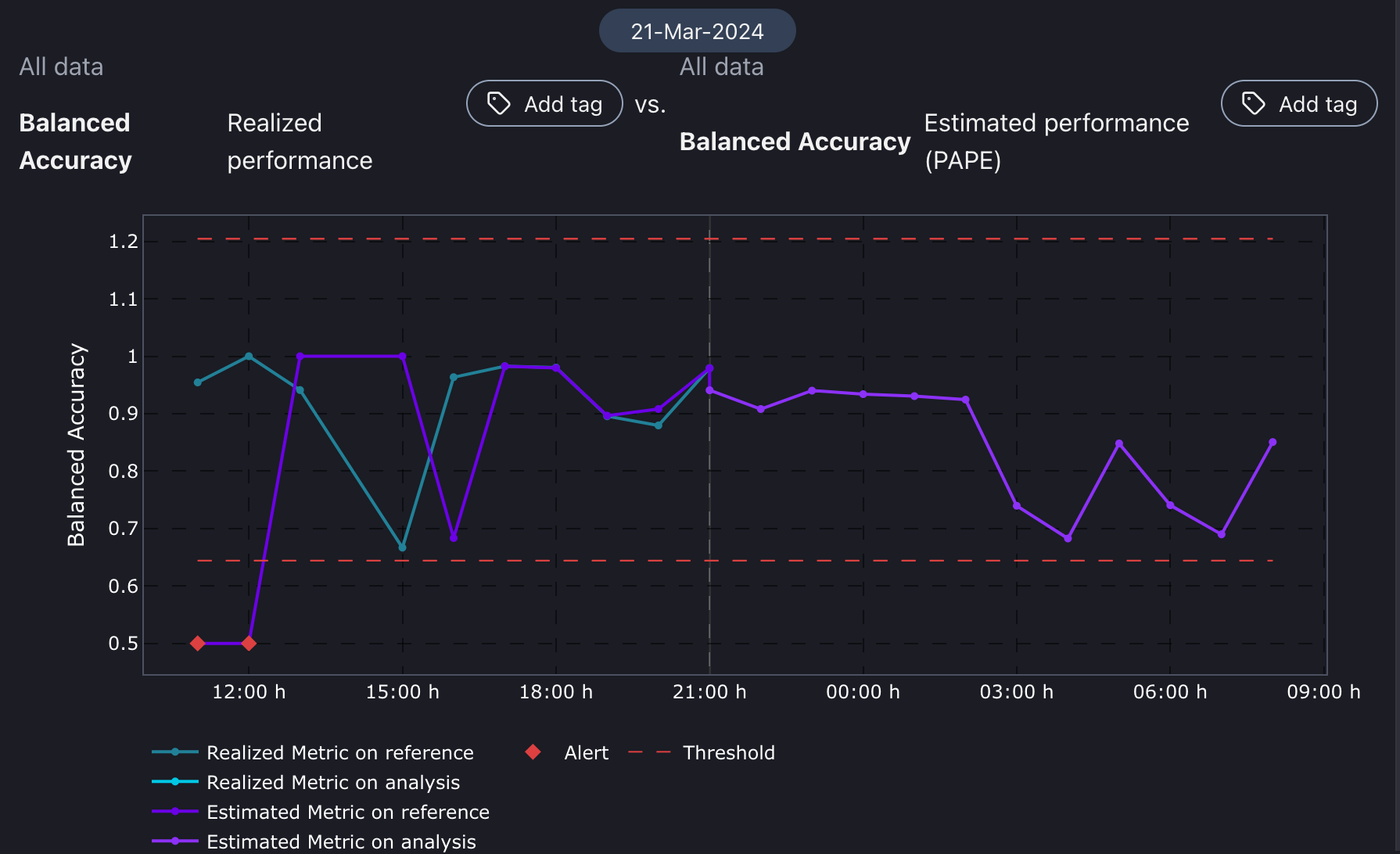Screen dimensions: 1400x854
Task: Click the dashed Threshold icon in the legend
Action: (648, 752)
